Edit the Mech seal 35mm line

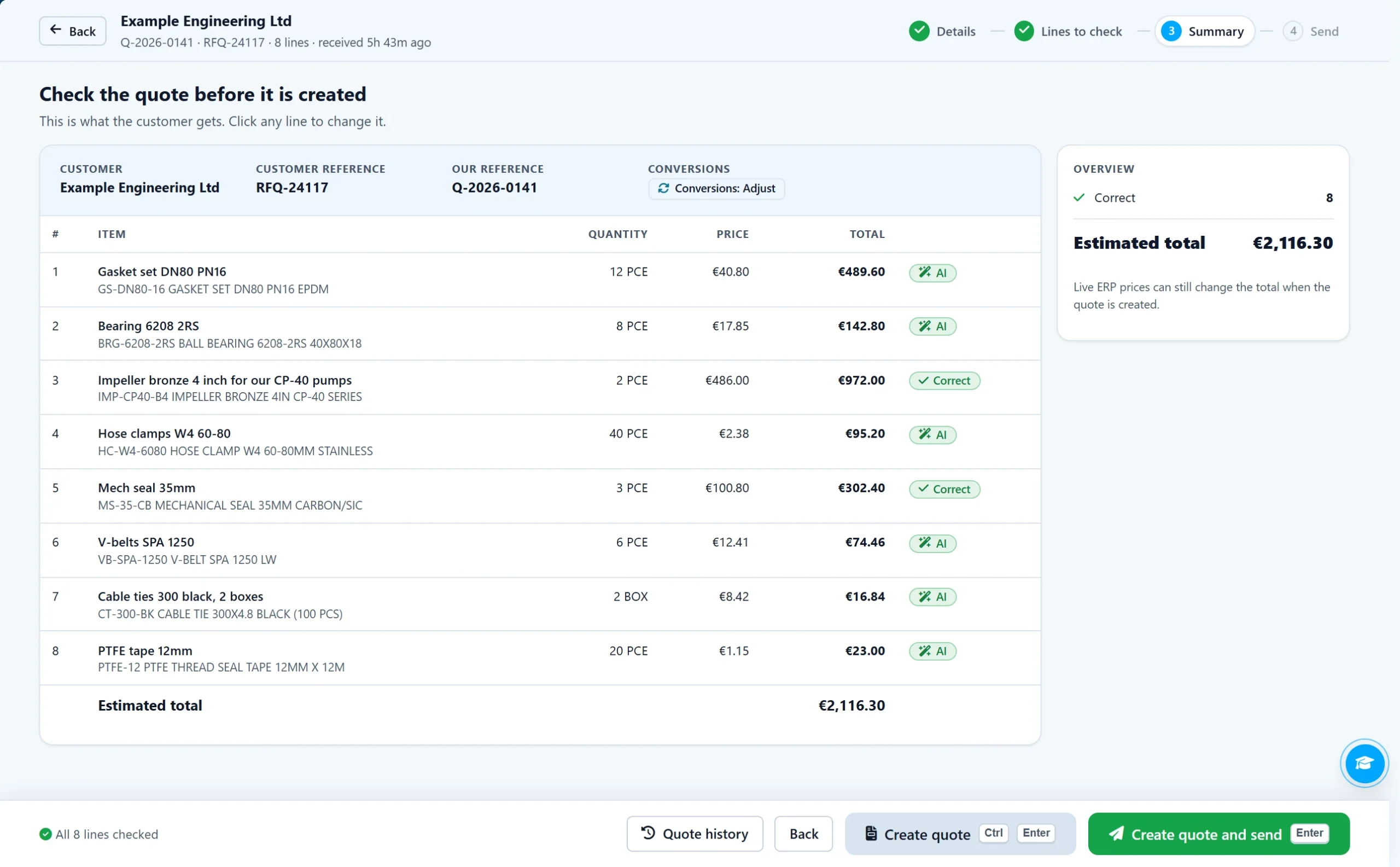(540, 496)
